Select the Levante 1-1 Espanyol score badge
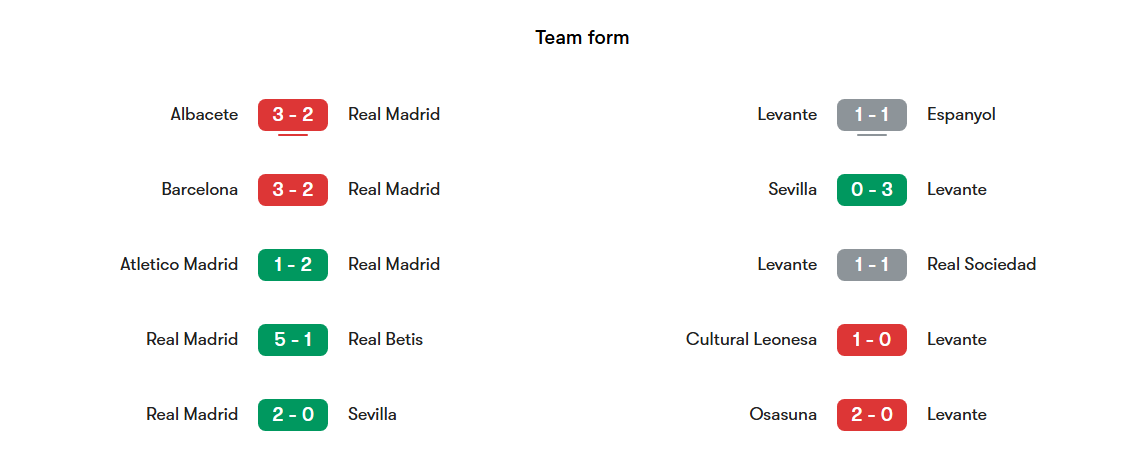This screenshot has width=1134, height=458. click(x=871, y=114)
